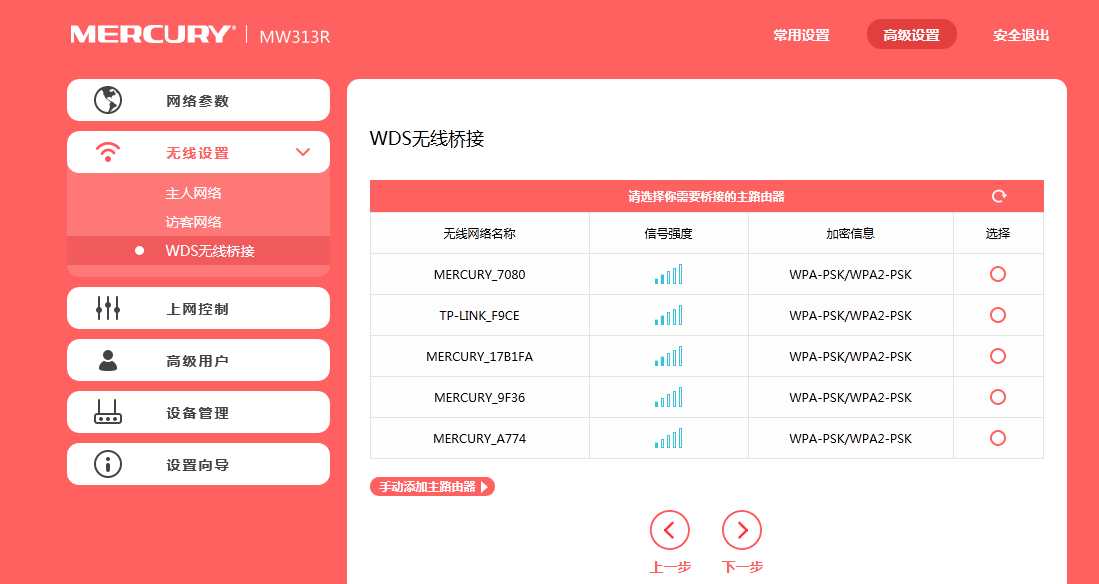Click the router icon beside 设备管理
The width and height of the screenshot is (1099, 584).
point(108,412)
